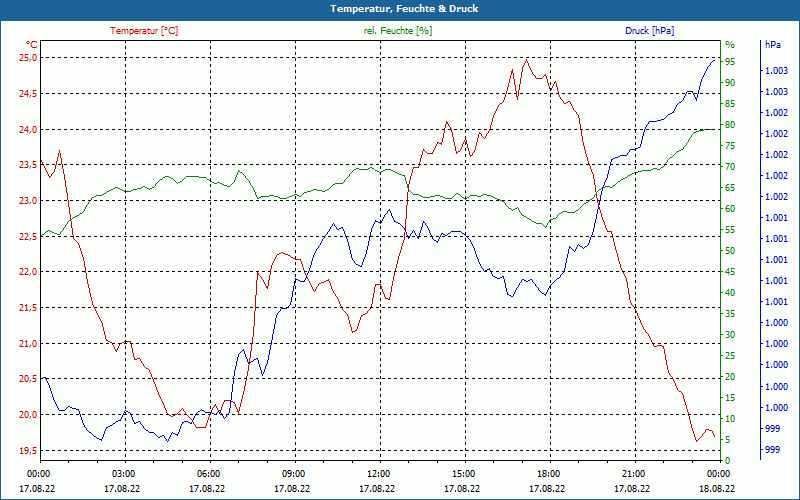Click the 55 humidity axis value

(x=730, y=230)
